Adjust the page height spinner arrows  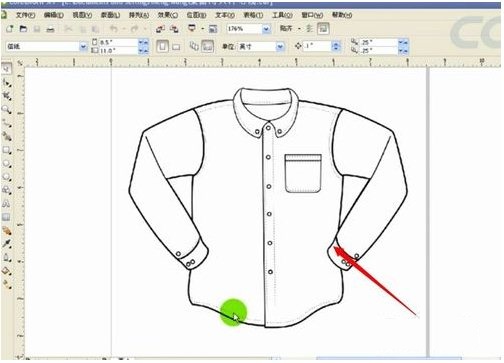click(x=143, y=51)
